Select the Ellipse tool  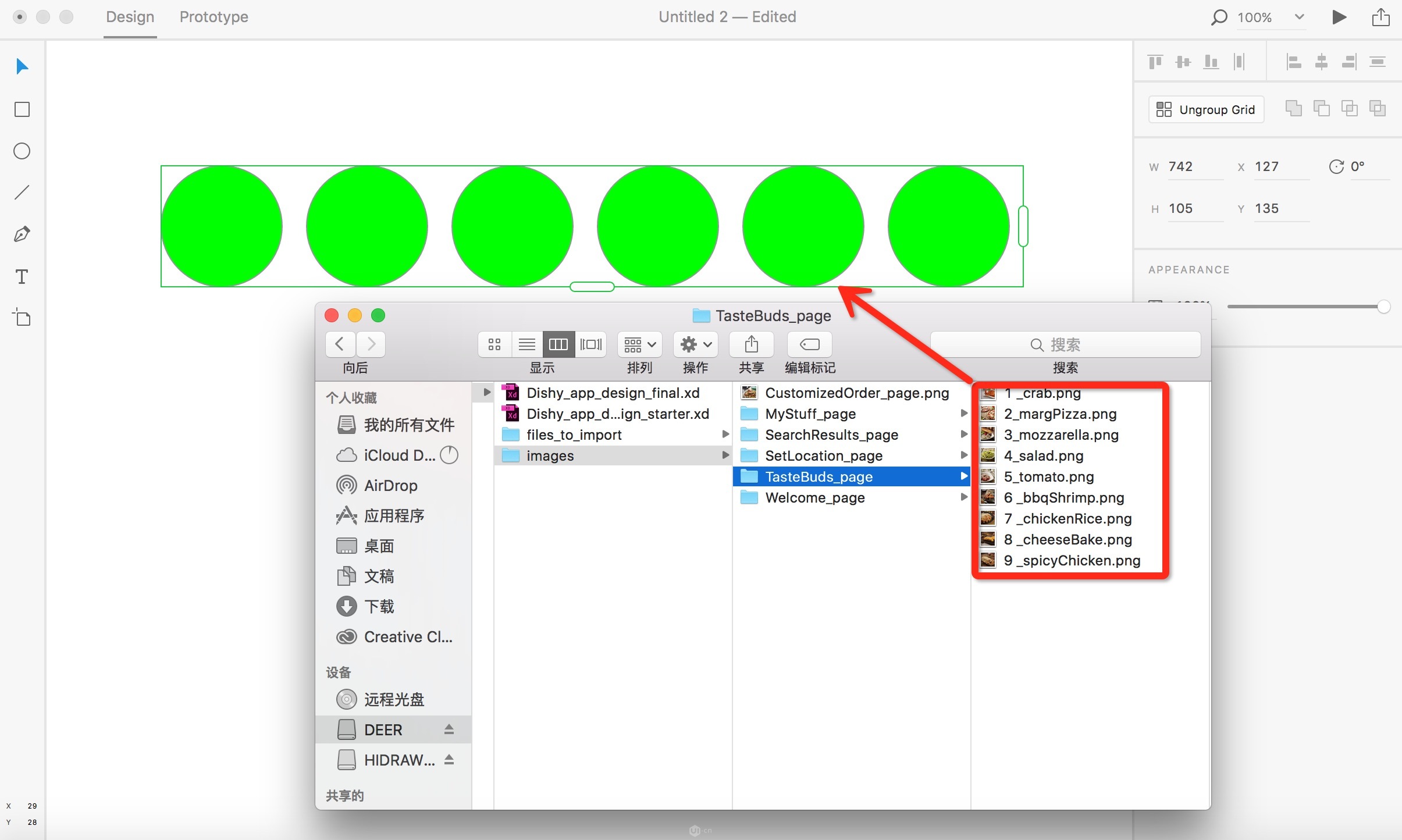pyautogui.click(x=22, y=151)
